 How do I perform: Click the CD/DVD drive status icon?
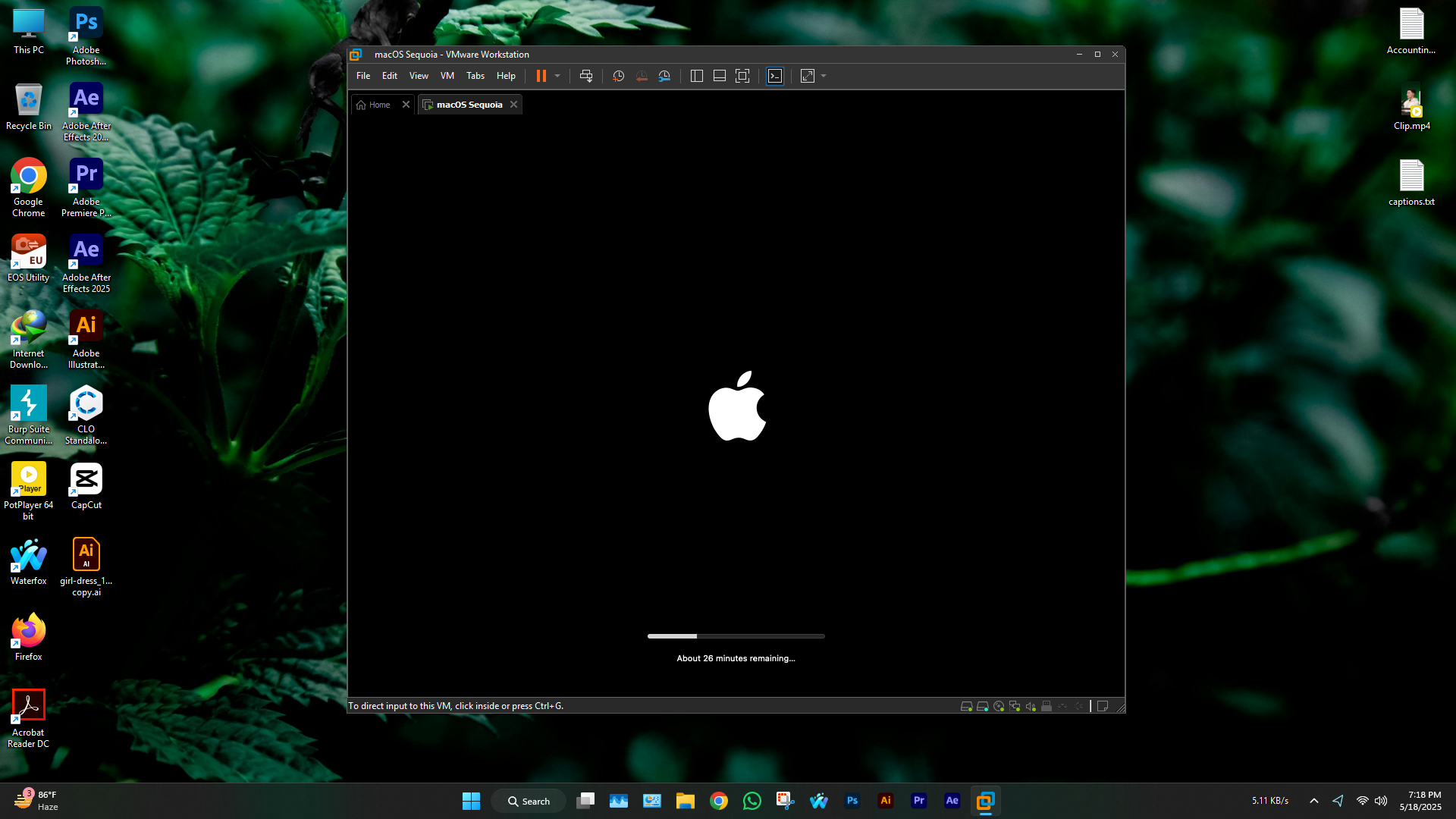(999, 706)
